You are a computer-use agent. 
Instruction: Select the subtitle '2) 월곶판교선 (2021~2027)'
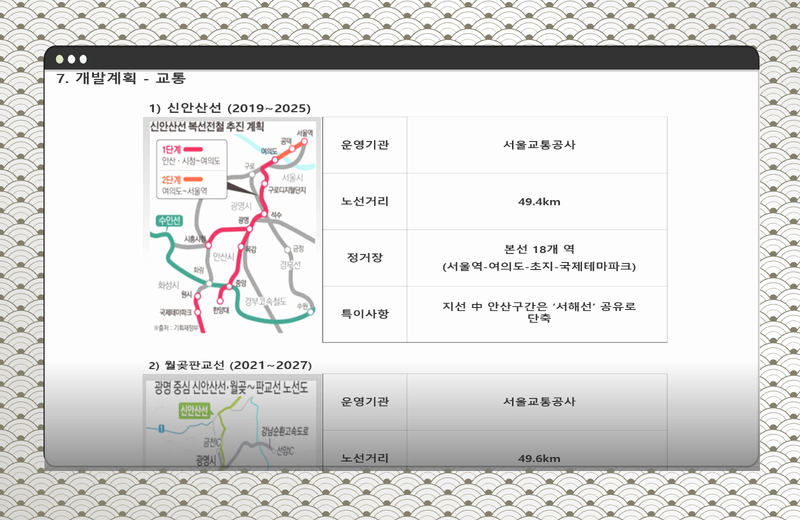tap(230, 365)
